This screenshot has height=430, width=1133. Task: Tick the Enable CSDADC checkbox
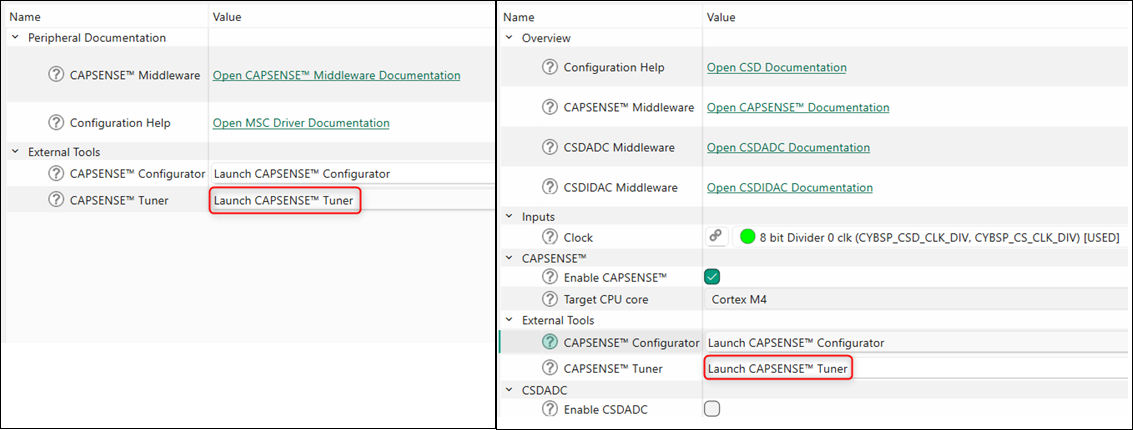713,408
